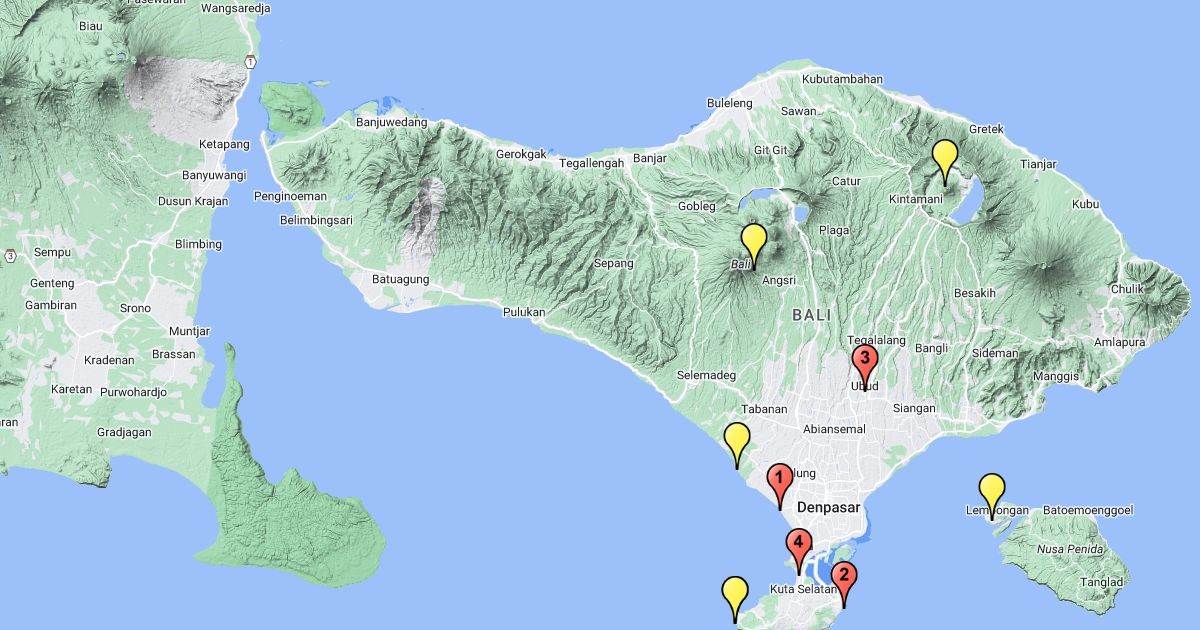Click the Gretek label
Viewport: 1200px width, 630px height.
tap(986, 130)
